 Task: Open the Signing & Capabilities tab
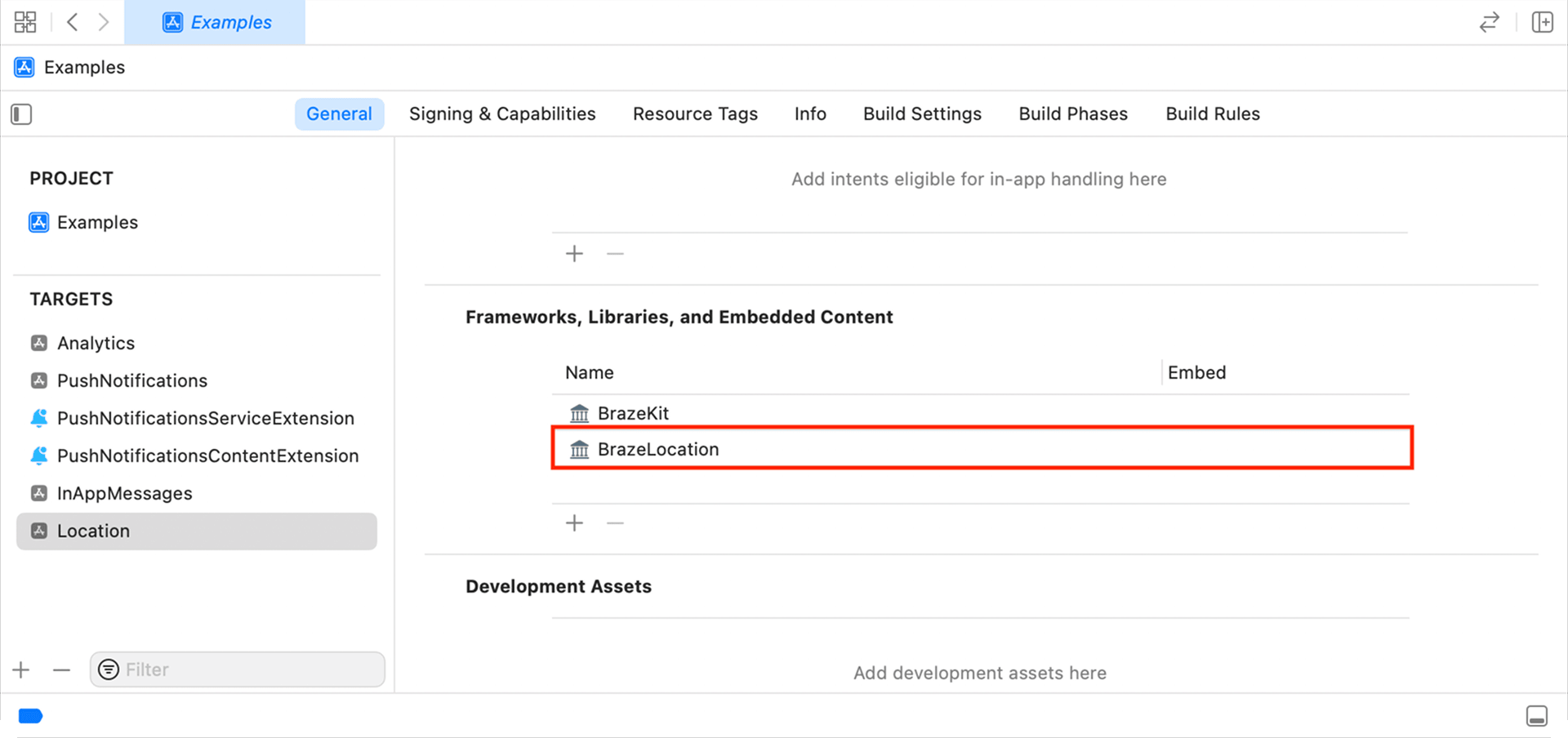502,113
